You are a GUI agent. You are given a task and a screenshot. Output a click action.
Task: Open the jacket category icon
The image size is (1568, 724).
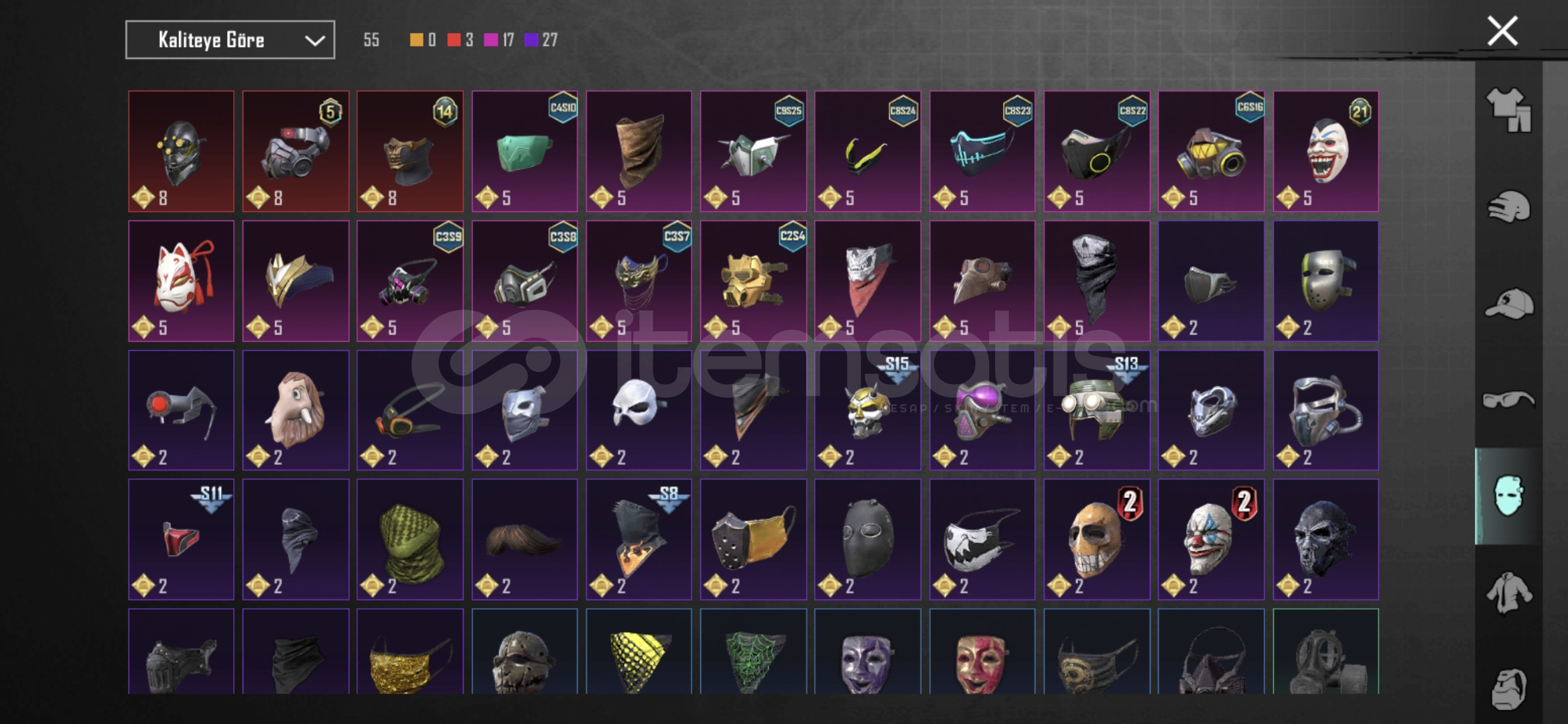point(1508,593)
